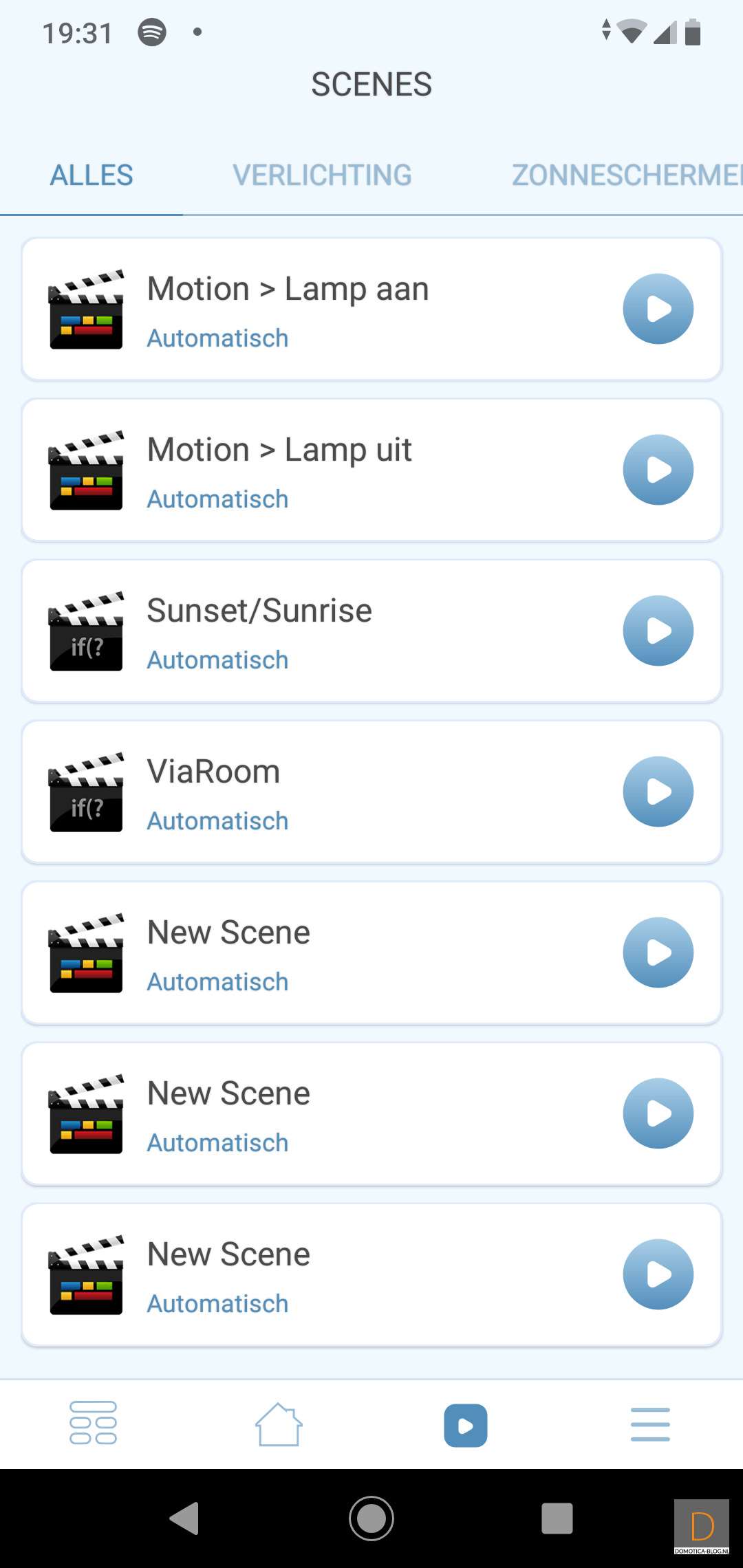743x1568 pixels.
Task: Tap the Sunset/Sunrise if(? clapperboard icon
Action: 86,631
